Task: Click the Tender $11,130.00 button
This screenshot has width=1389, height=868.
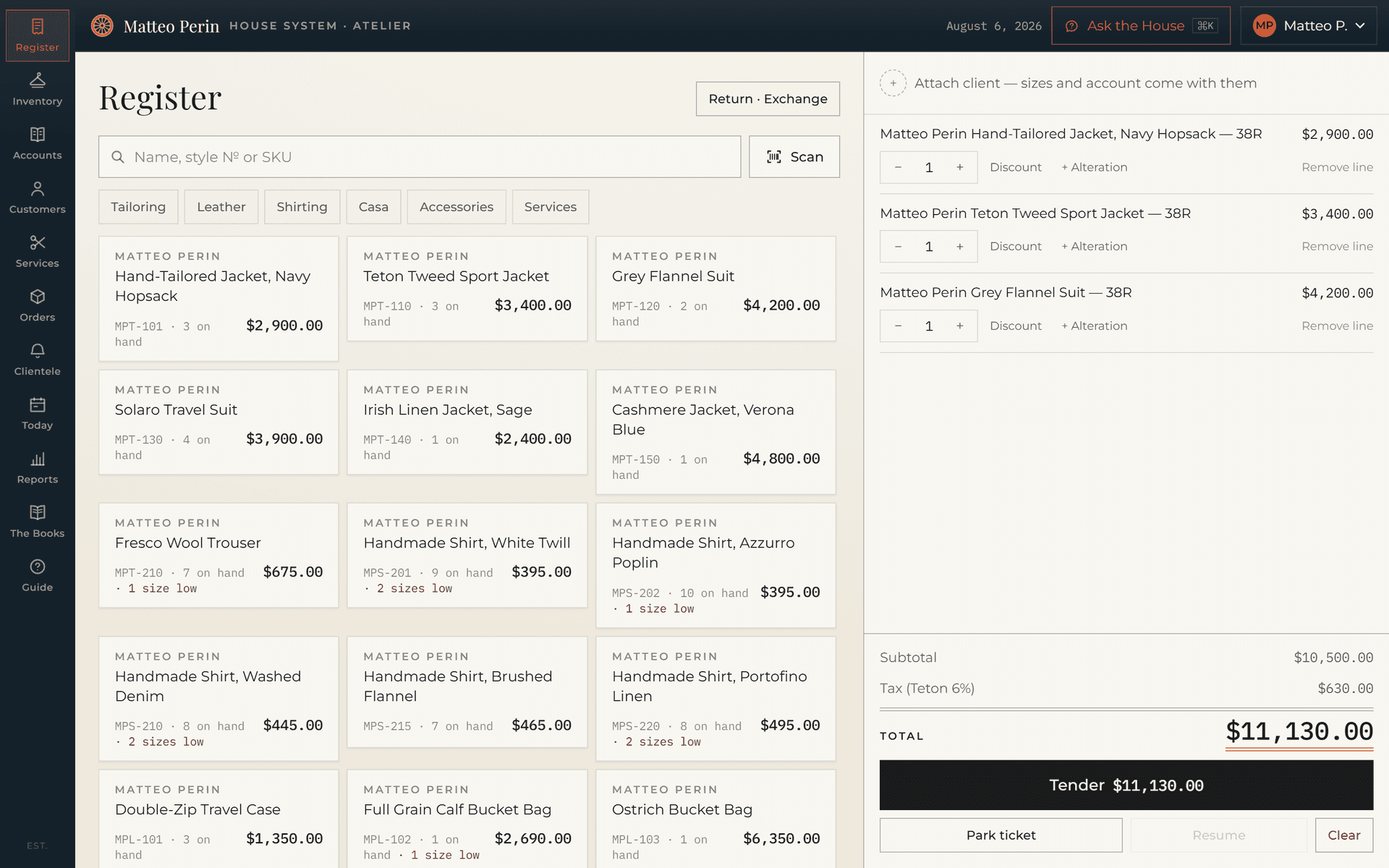Action: click(1126, 785)
